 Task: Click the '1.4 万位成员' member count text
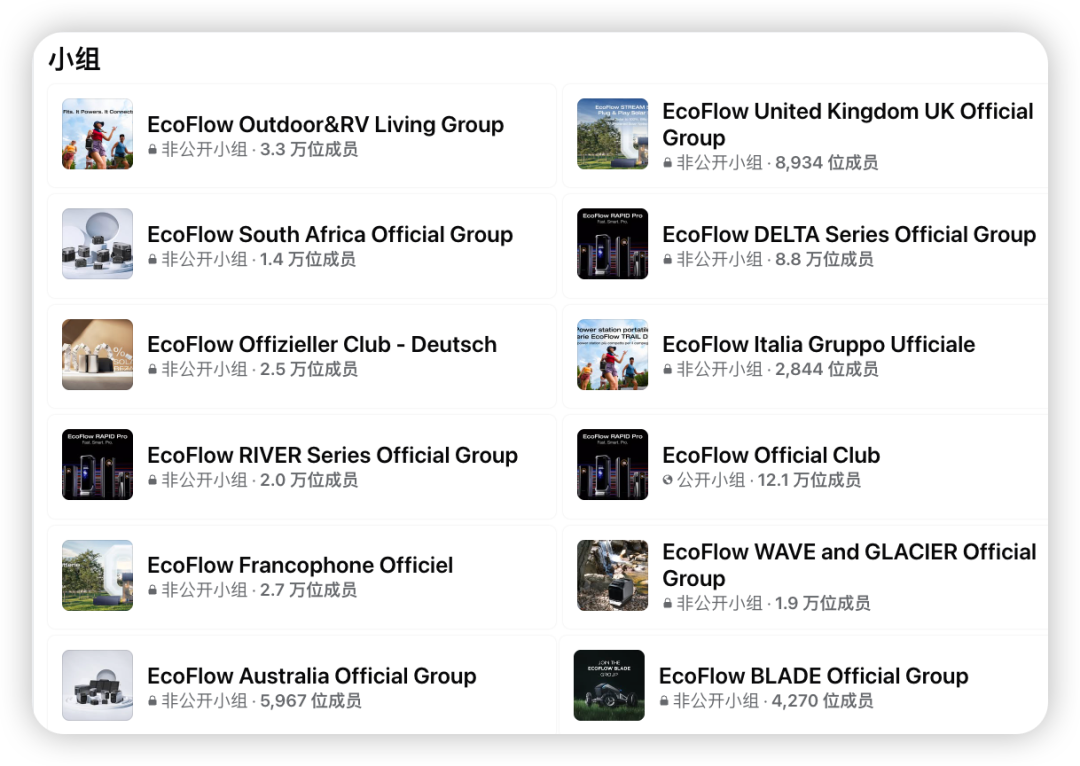[308, 260]
